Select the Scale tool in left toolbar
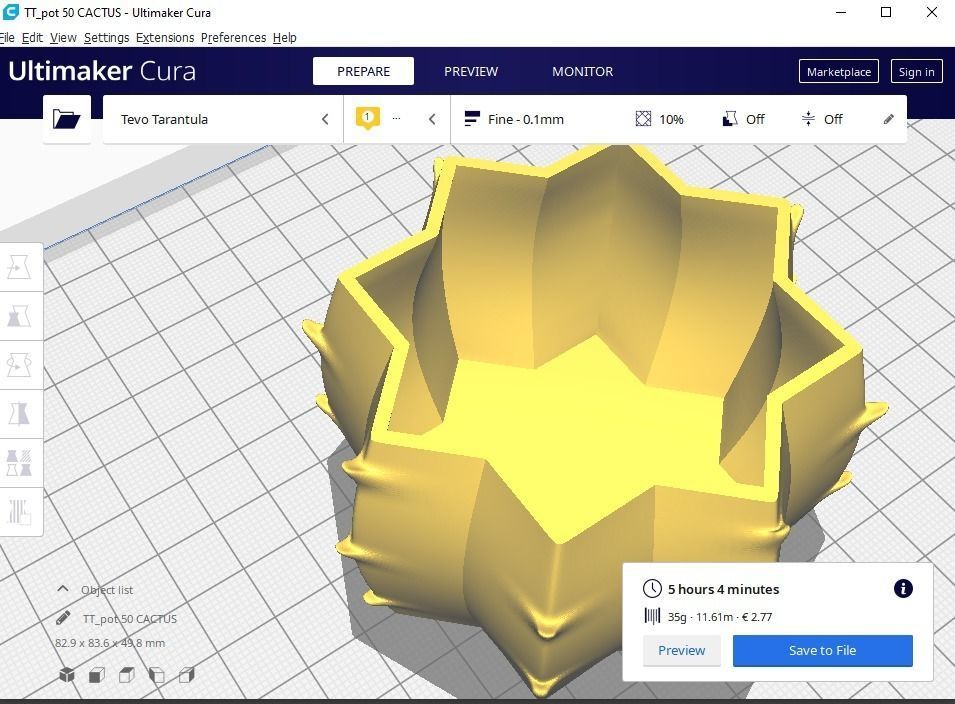The width and height of the screenshot is (955, 704). 19,316
